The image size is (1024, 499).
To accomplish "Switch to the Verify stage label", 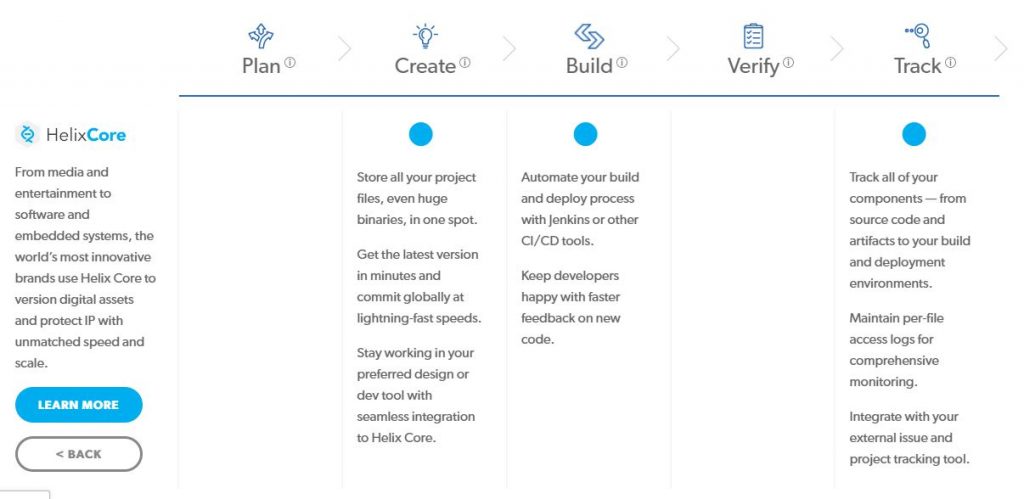I will click(753, 66).
